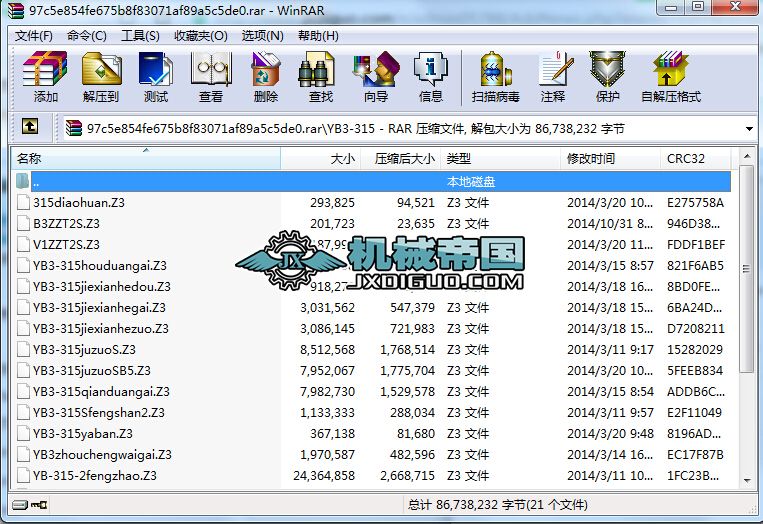Screen dimensions: 763x524
Task: Select file YB3-315Sfengshan2.Z3
Action: [x=99, y=413]
